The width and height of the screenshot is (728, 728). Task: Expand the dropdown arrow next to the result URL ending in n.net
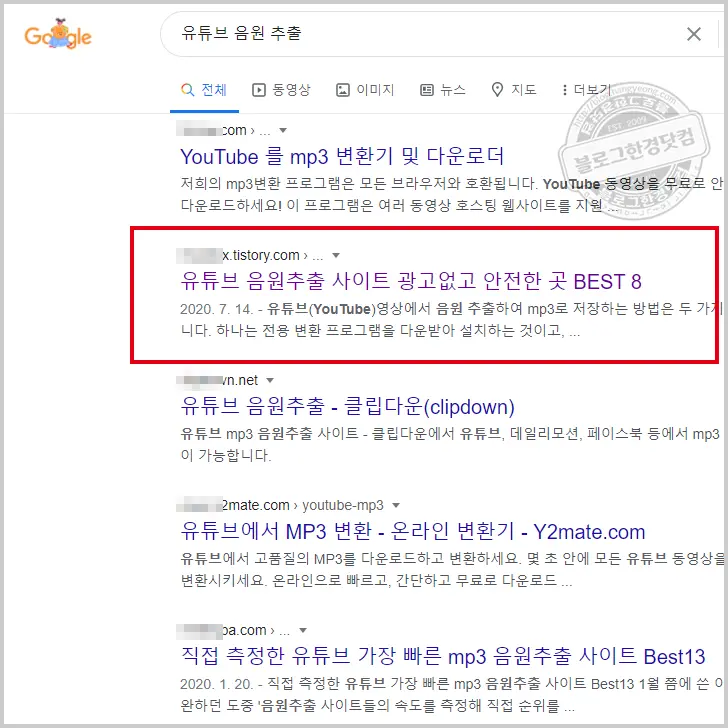(x=270, y=381)
